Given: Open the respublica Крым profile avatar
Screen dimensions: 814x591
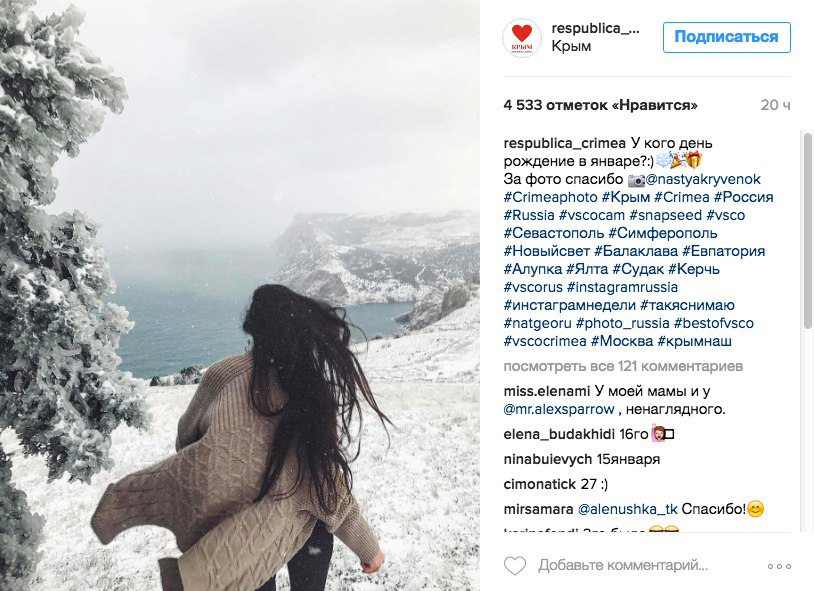Looking at the screenshot, I should click(x=522, y=38).
